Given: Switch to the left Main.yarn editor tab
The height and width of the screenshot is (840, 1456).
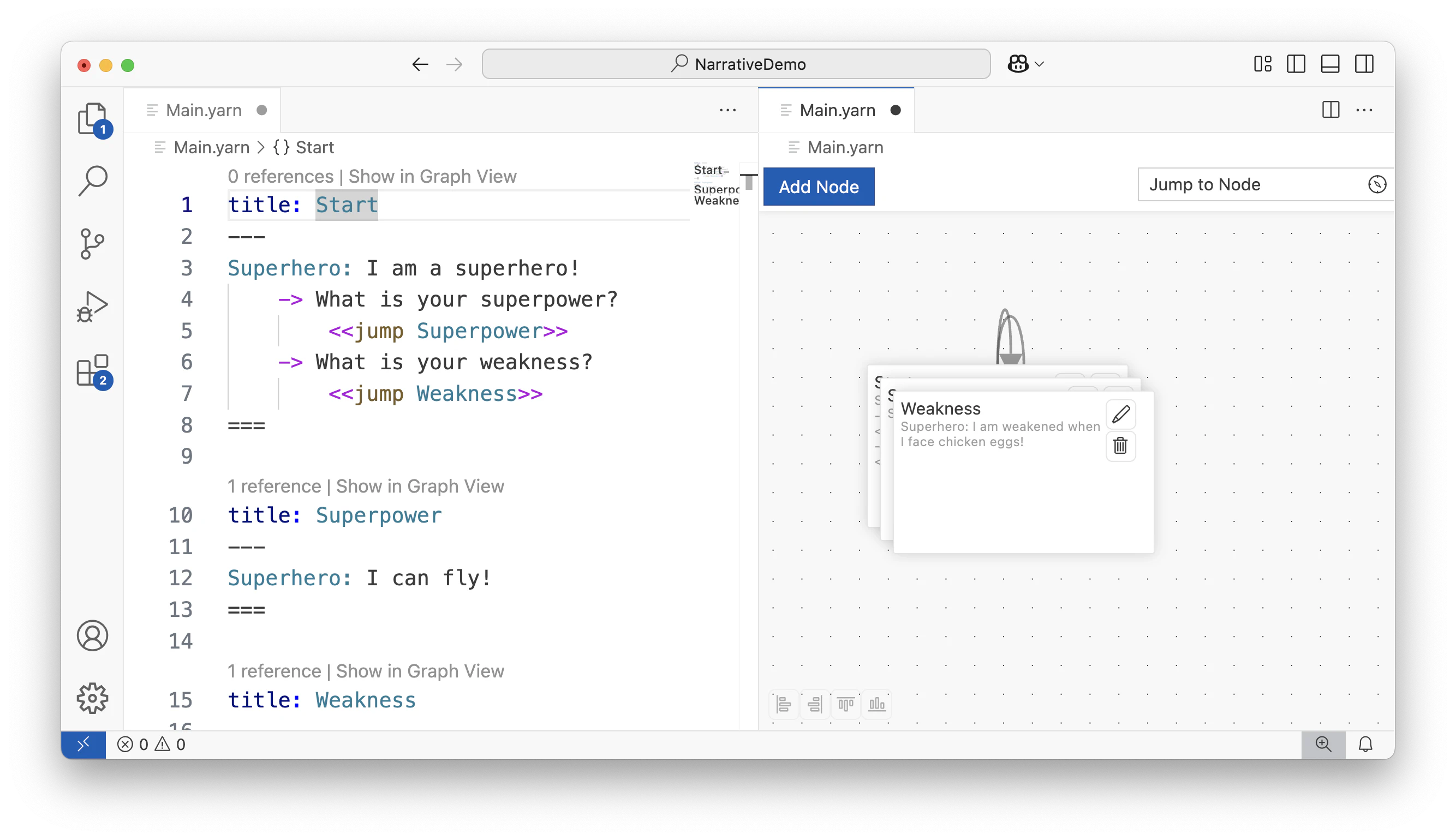Looking at the screenshot, I should (x=203, y=110).
